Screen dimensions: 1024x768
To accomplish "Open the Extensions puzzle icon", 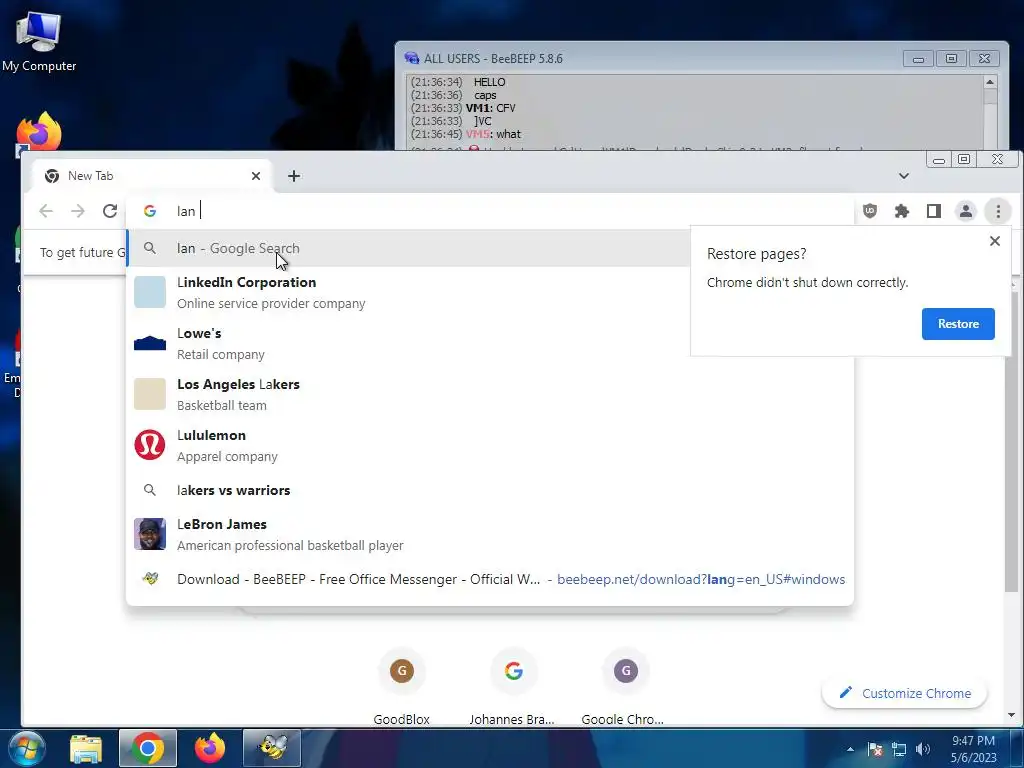I will [x=901, y=211].
